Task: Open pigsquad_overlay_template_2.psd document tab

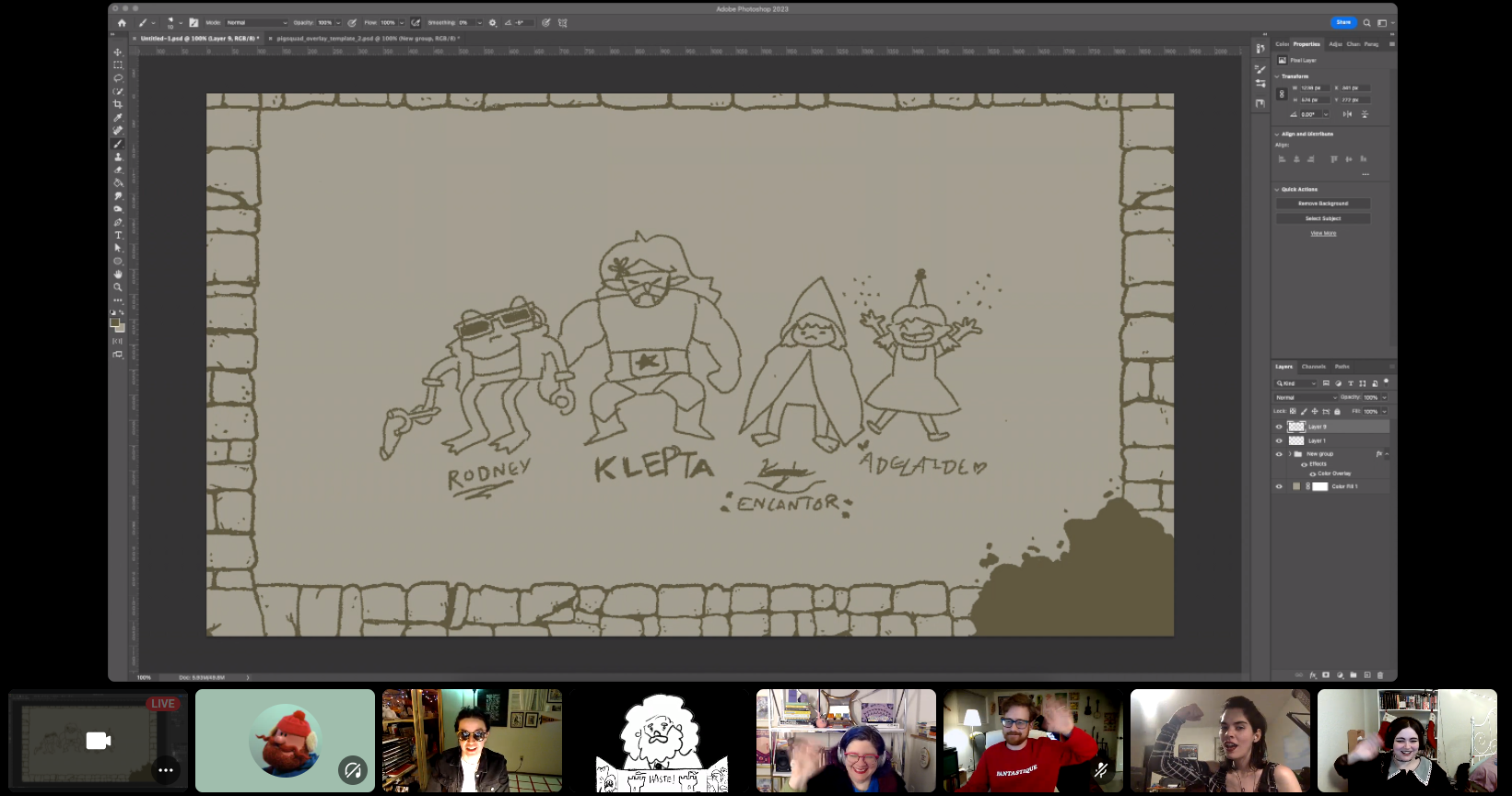Action: pos(367,39)
